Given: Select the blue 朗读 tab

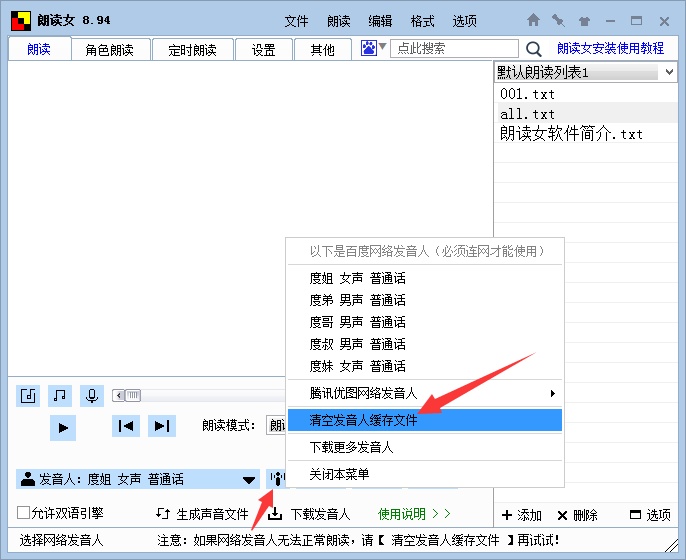Looking at the screenshot, I should (39, 49).
